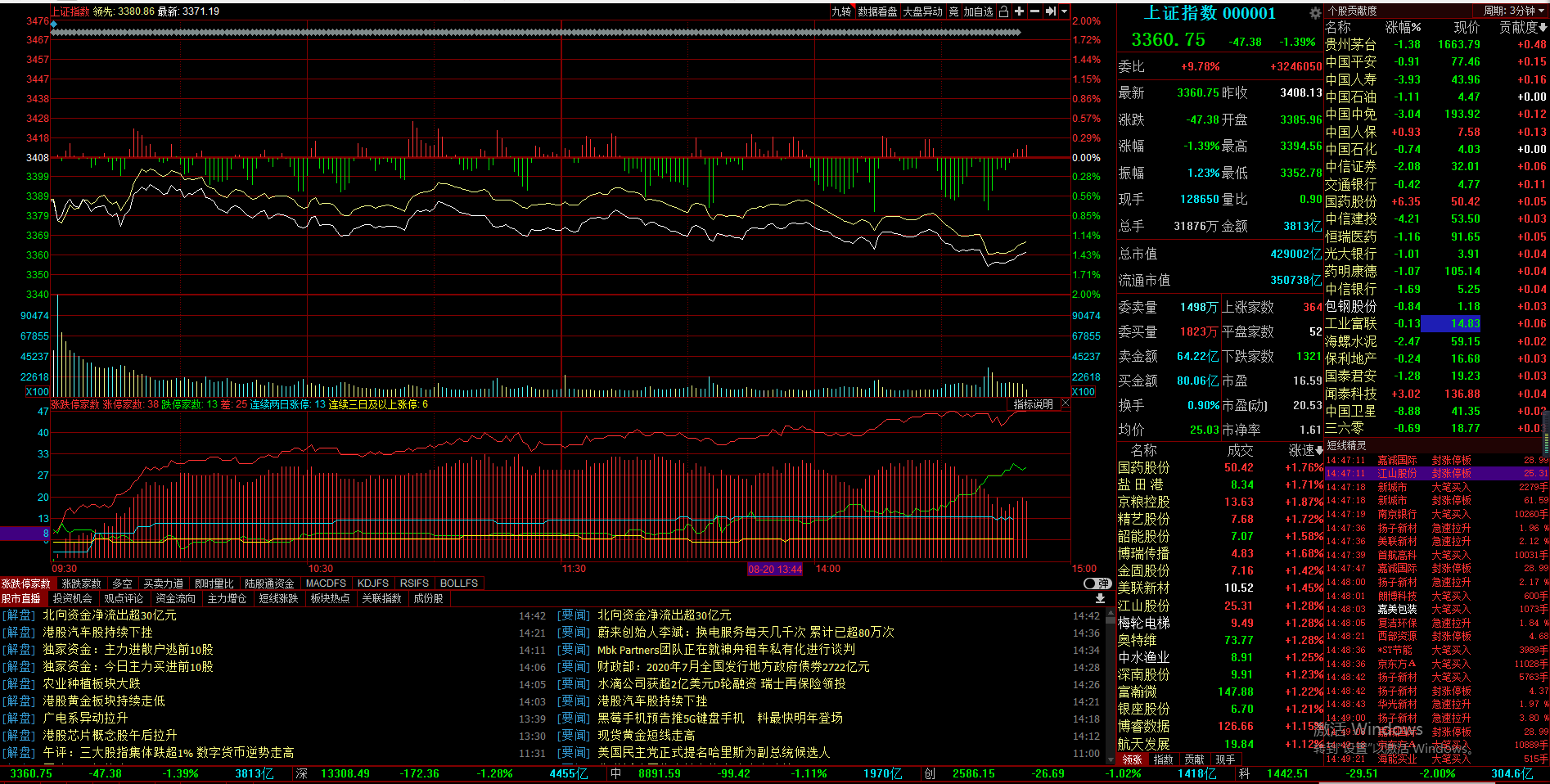The width and height of the screenshot is (1550, 784).
Task: Select the highlighted 工业富联 row
Action: (x=1436, y=323)
